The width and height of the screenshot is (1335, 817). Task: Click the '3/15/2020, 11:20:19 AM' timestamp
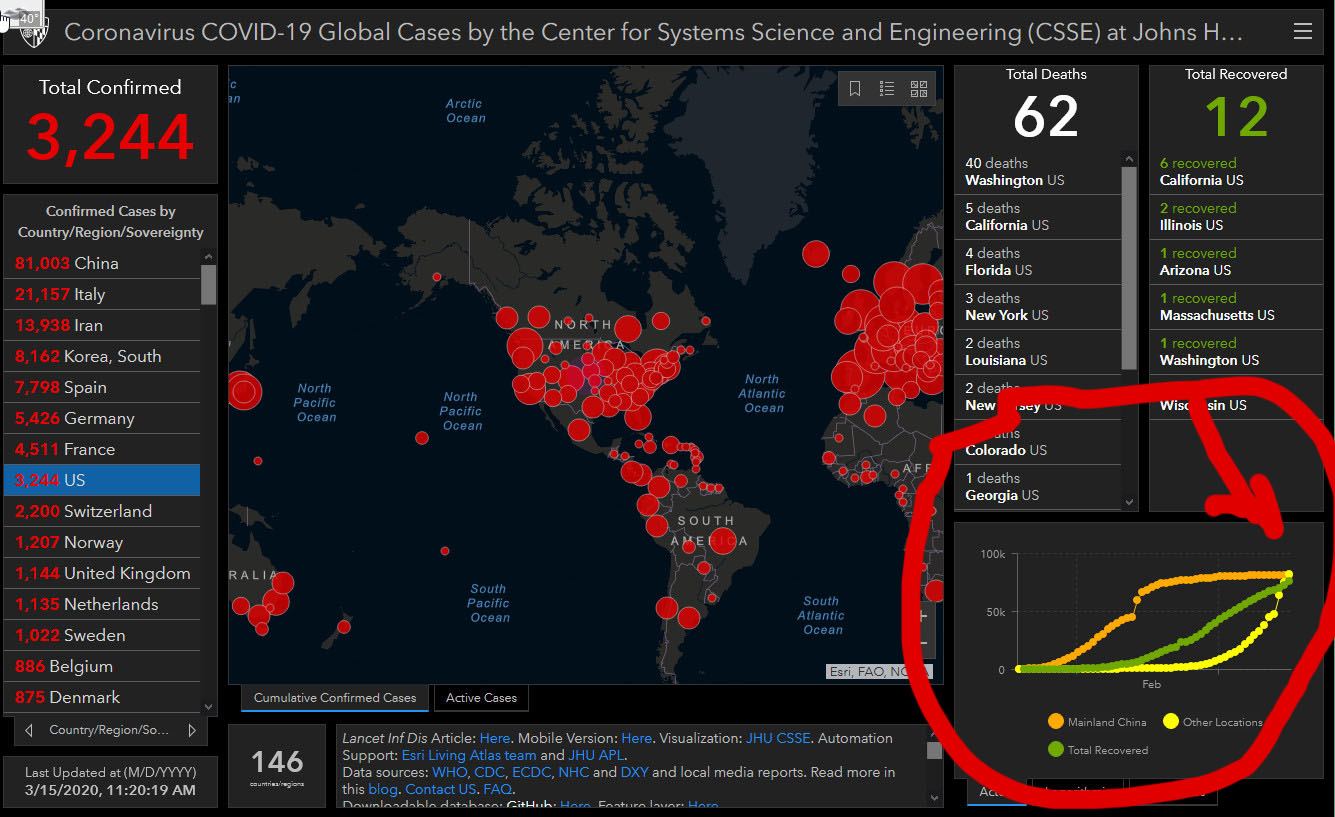click(110, 791)
